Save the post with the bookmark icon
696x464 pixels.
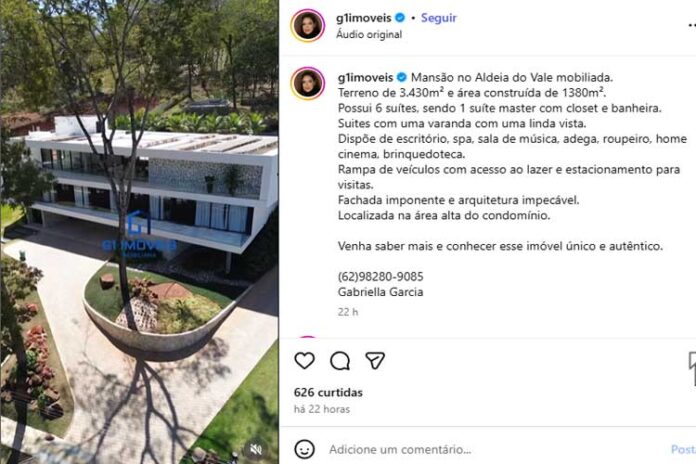[692, 362]
